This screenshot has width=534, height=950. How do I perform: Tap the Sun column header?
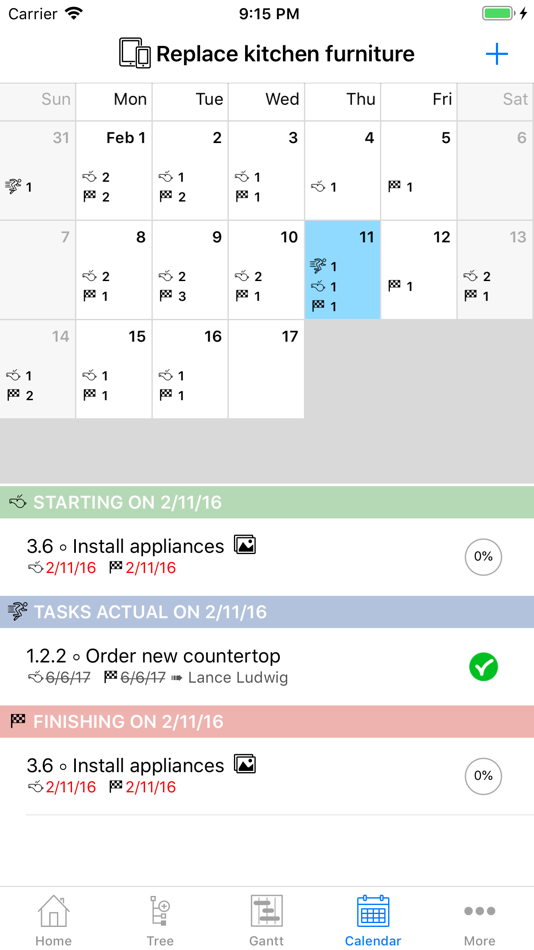tap(38, 101)
